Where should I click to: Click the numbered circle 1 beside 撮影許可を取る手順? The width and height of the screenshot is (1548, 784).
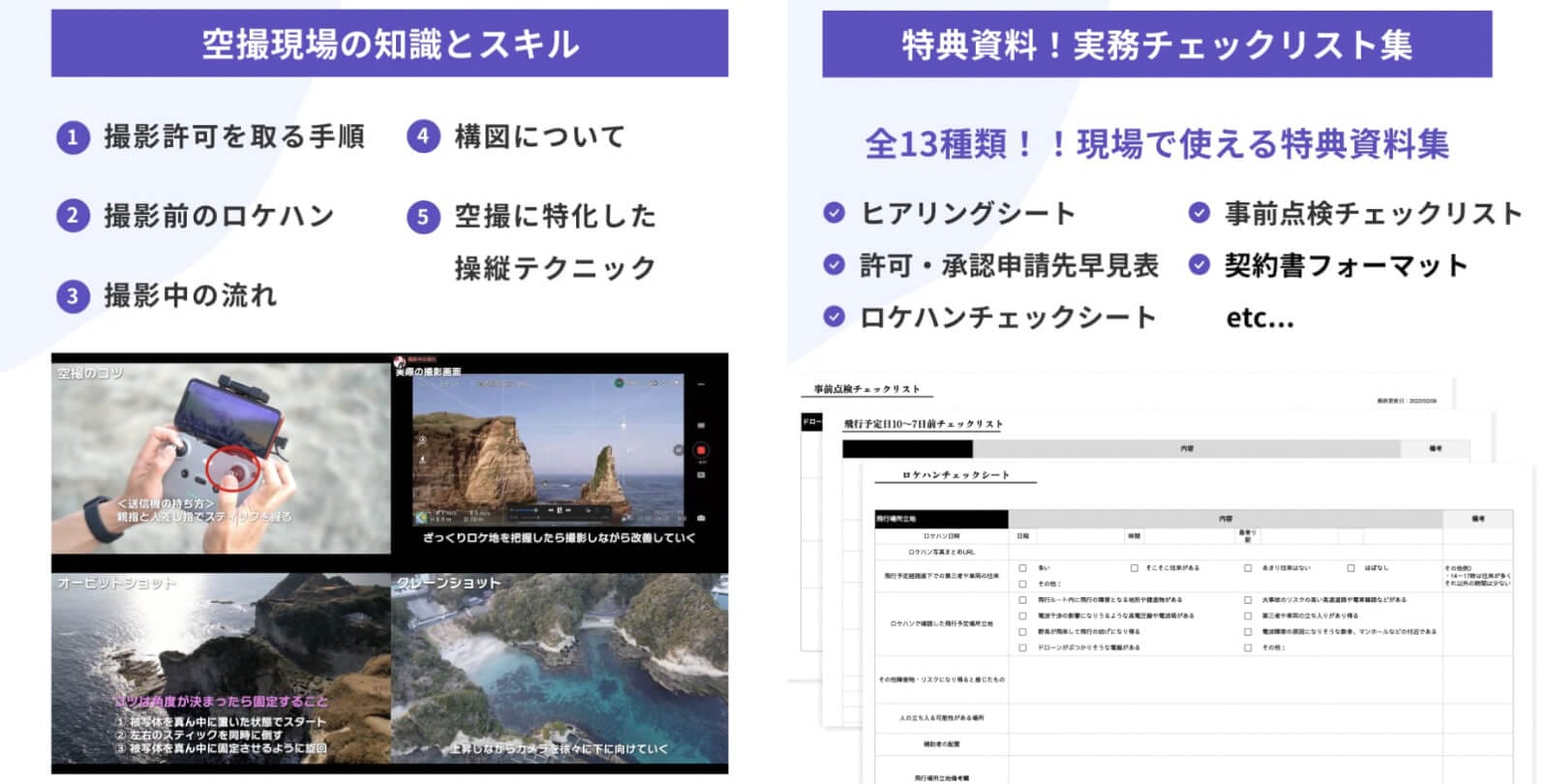pos(73,137)
